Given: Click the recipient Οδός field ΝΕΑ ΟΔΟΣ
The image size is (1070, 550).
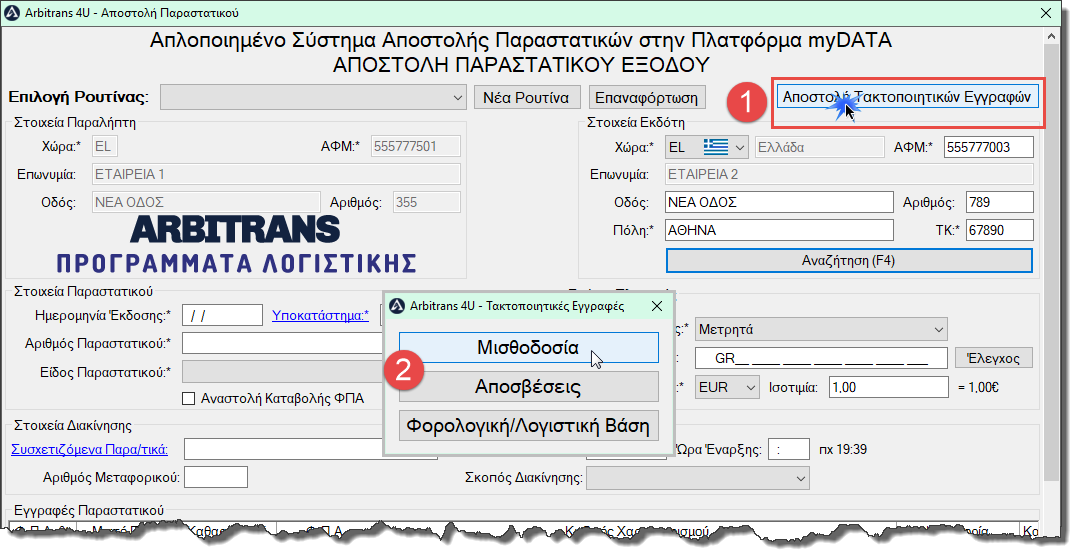Looking at the screenshot, I should 206,202.
